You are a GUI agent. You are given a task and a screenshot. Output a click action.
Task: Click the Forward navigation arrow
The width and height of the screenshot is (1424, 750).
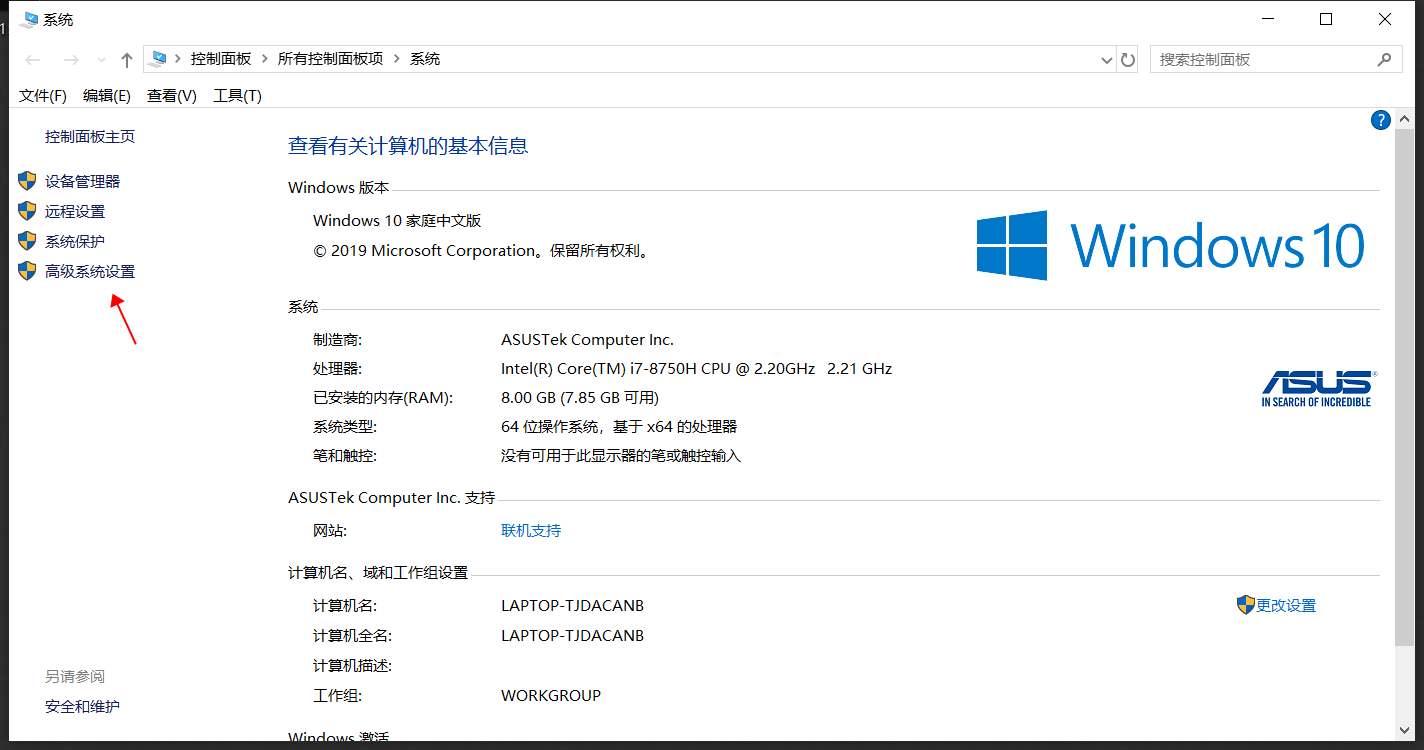click(70, 60)
